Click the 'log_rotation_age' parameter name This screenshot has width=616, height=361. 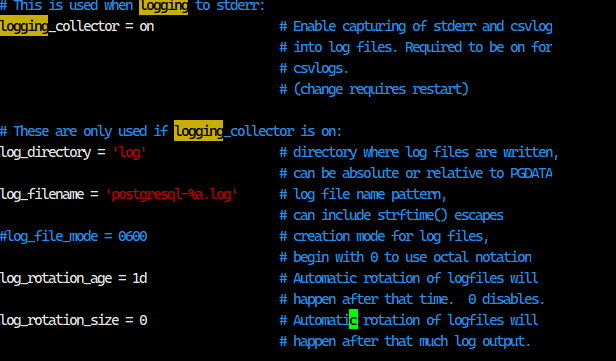point(56,279)
